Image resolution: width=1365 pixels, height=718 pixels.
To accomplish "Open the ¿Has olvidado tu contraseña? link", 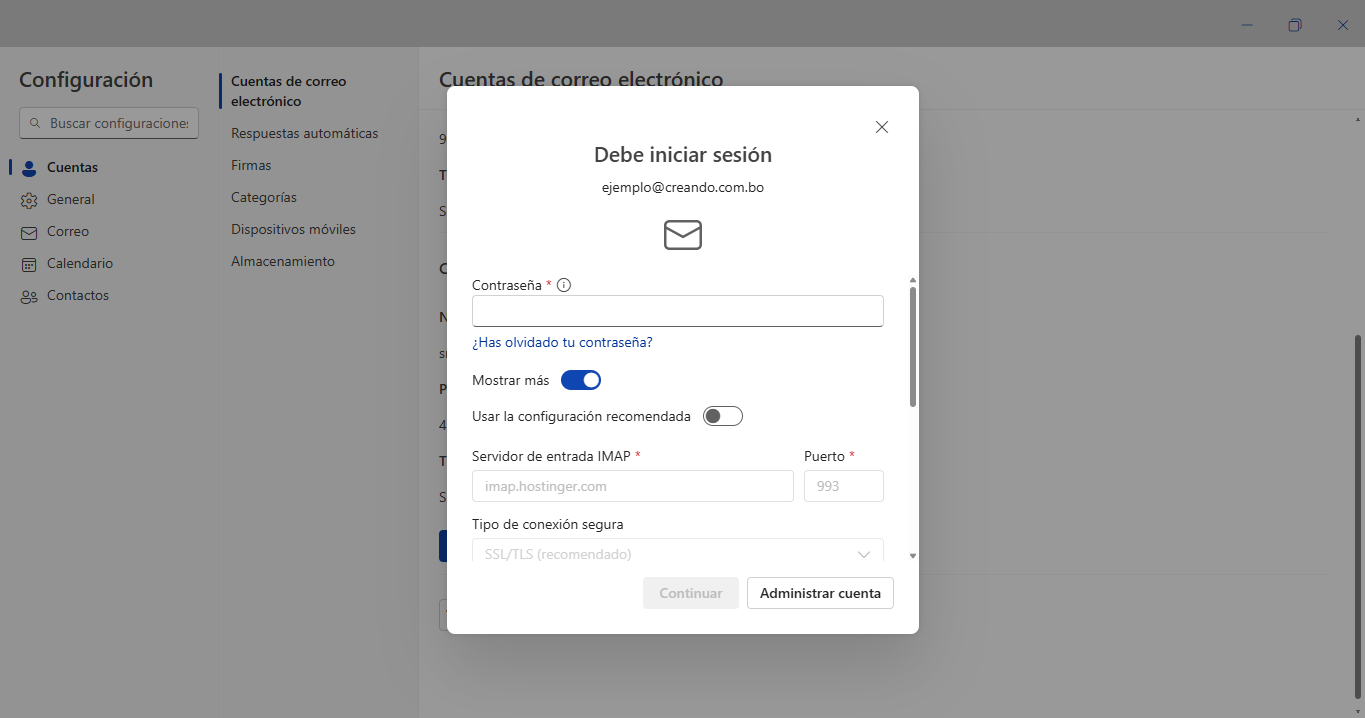I will 562,342.
